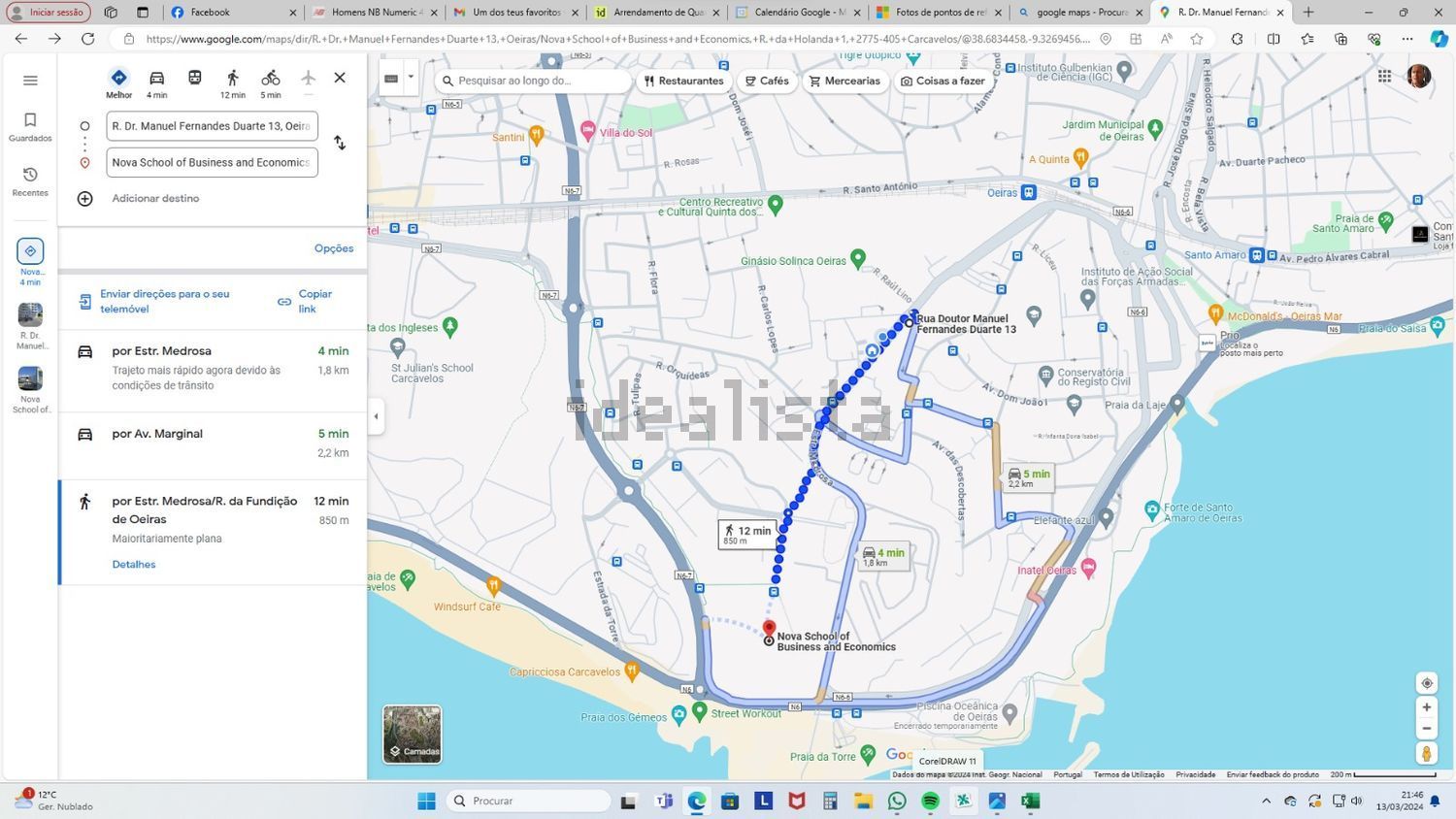Image resolution: width=1456 pixels, height=819 pixels.
Task: Close the directions panel with X
Action: pos(340,78)
